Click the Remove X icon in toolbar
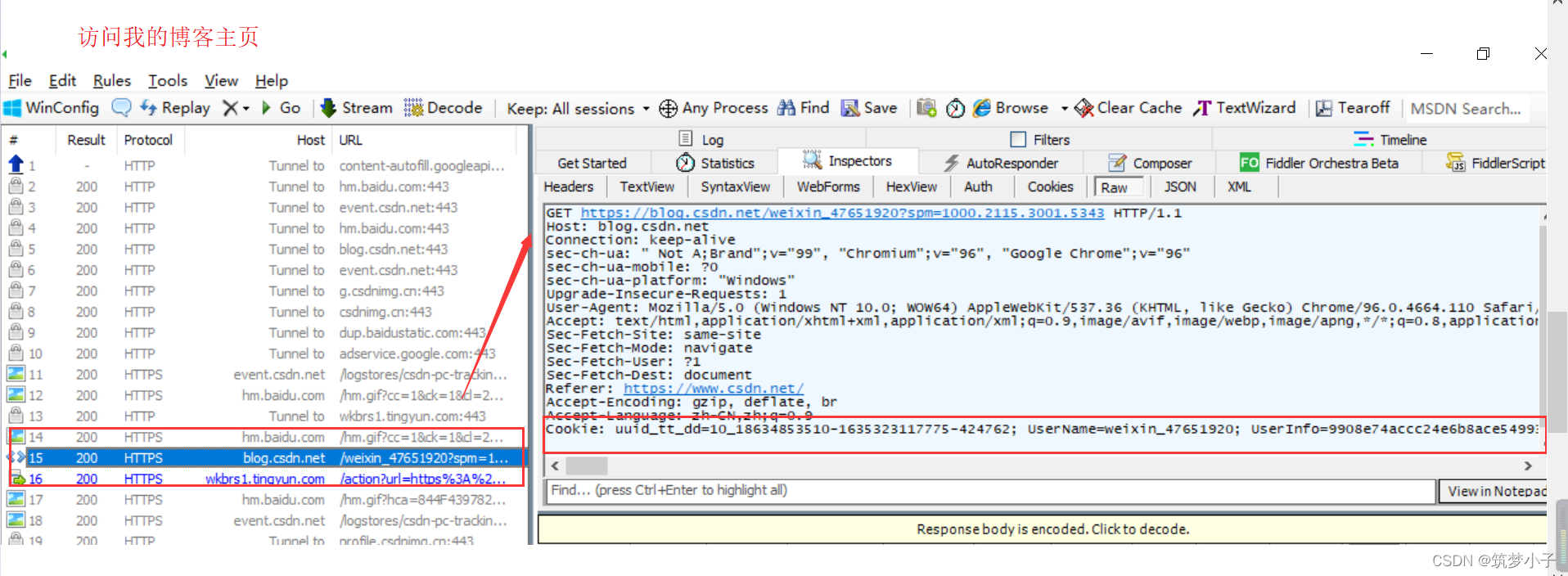 231,108
